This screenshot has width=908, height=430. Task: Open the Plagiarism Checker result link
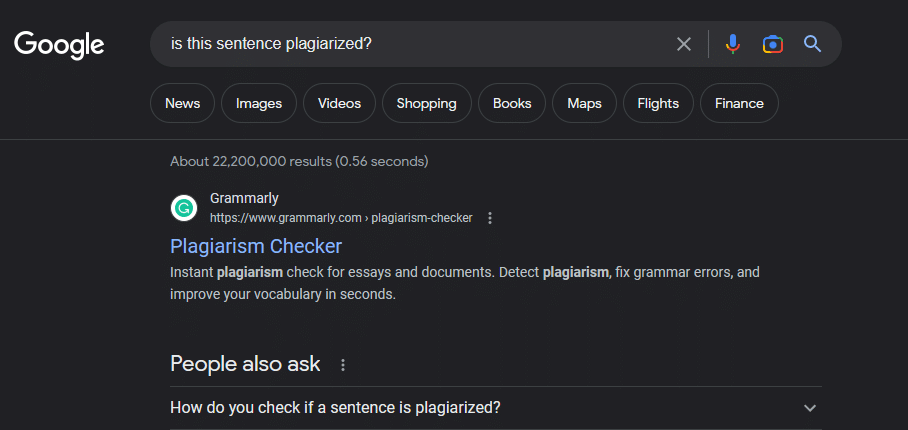click(x=256, y=246)
